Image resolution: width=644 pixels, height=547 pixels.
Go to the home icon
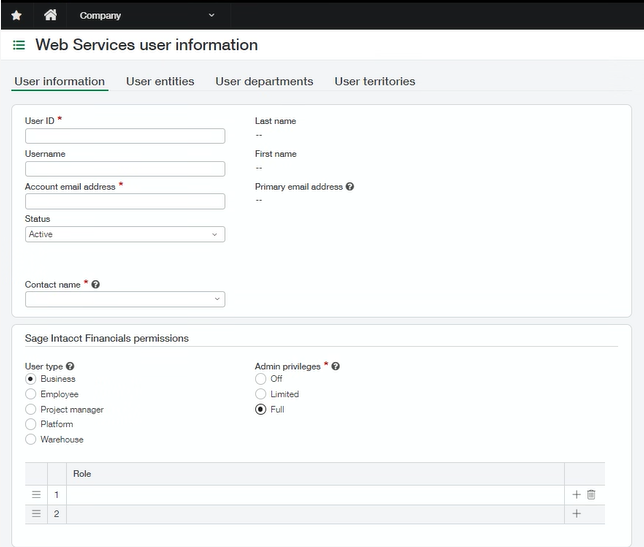(x=51, y=15)
